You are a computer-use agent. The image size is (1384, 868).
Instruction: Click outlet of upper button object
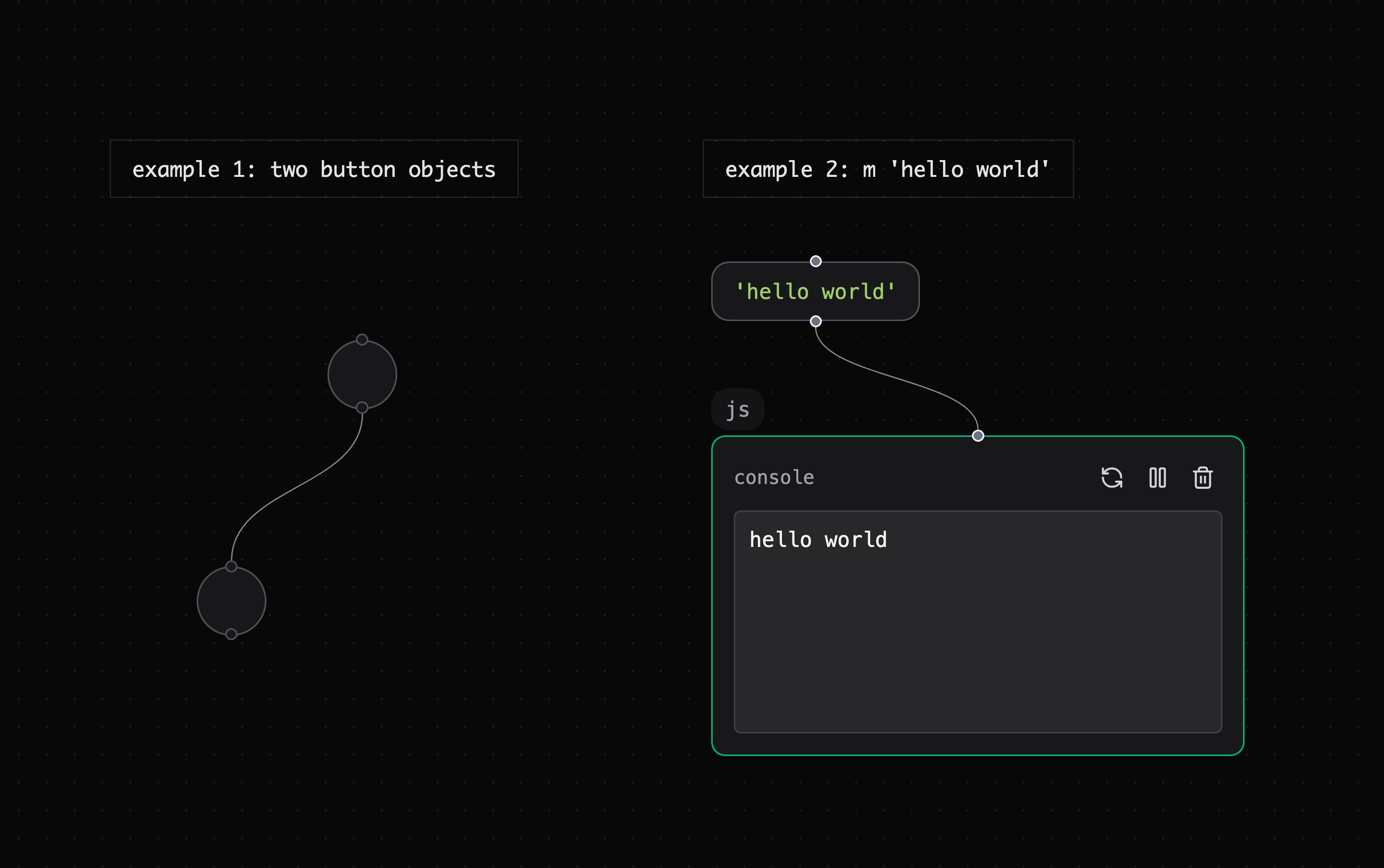pos(362,408)
